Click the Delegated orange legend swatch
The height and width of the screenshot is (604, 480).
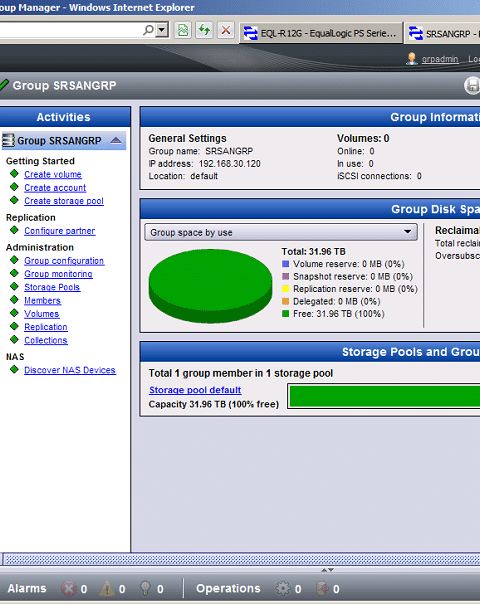pos(285,301)
